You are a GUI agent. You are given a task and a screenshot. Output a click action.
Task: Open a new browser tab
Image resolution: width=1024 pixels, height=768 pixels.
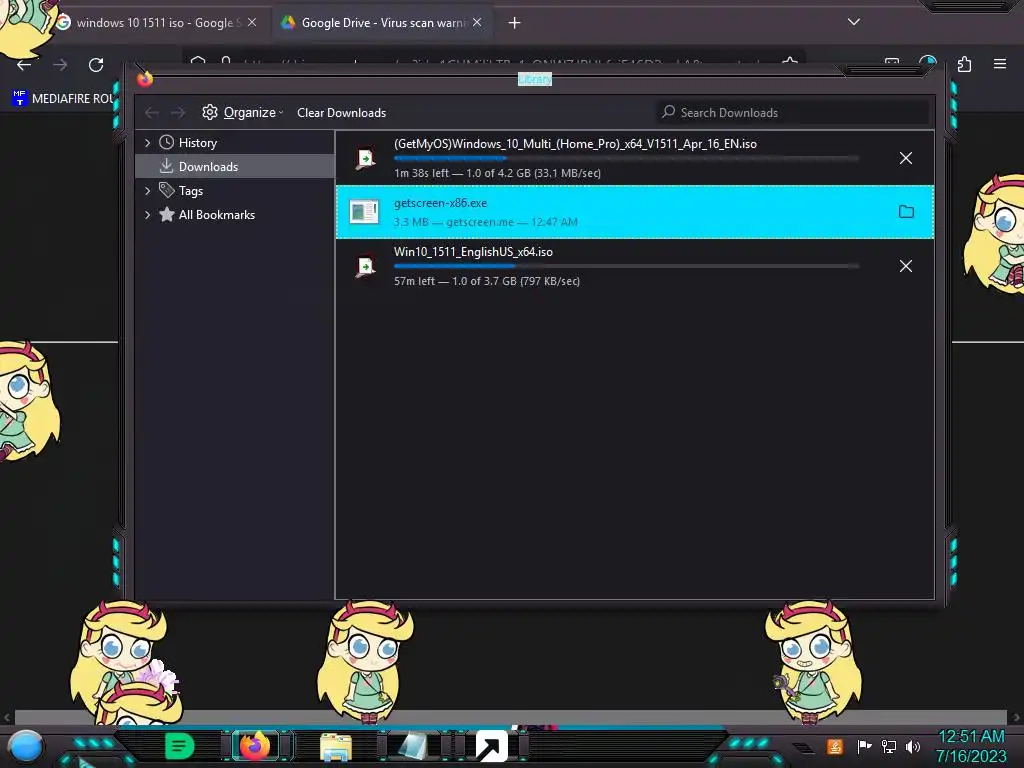[515, 23]
